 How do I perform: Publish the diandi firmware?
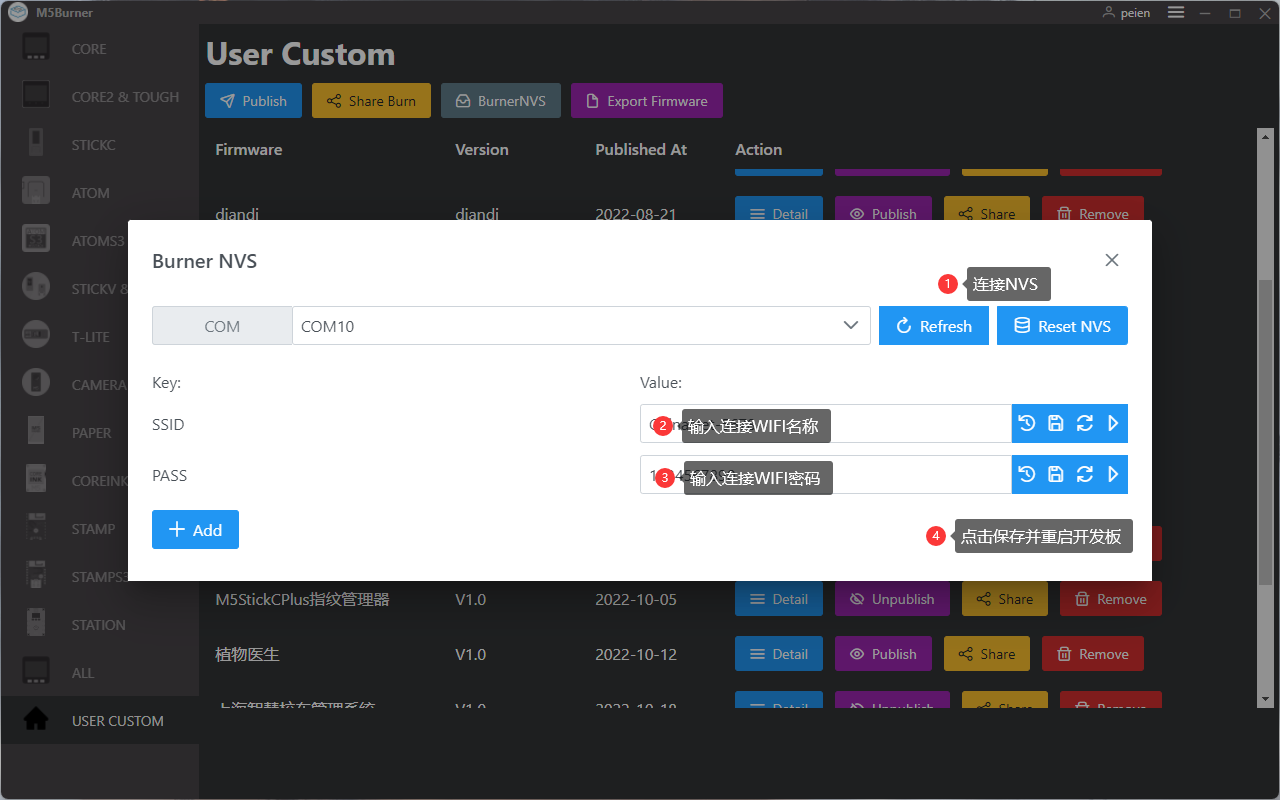coord(883,209)
